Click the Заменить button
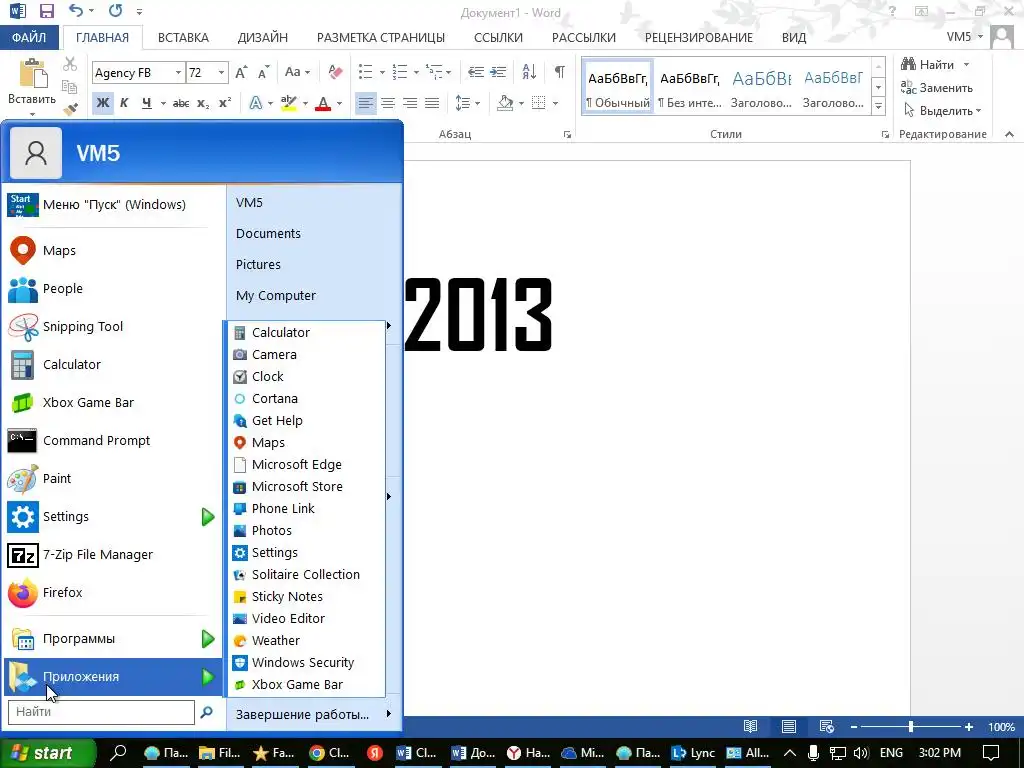The width and height of the screenshot is (1024, 768). [x=937, y=88]
